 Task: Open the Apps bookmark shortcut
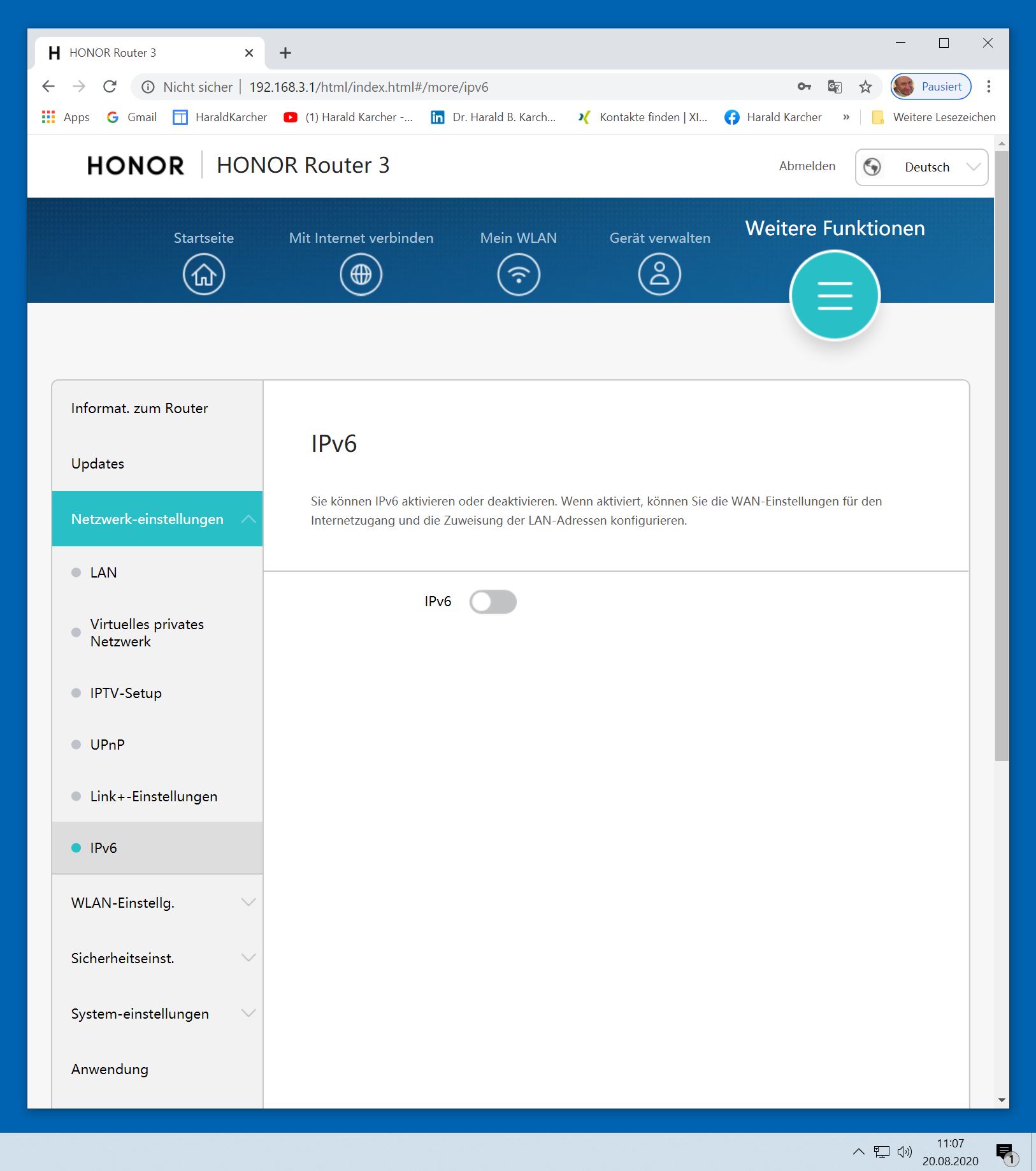click(x=66, y=117)
